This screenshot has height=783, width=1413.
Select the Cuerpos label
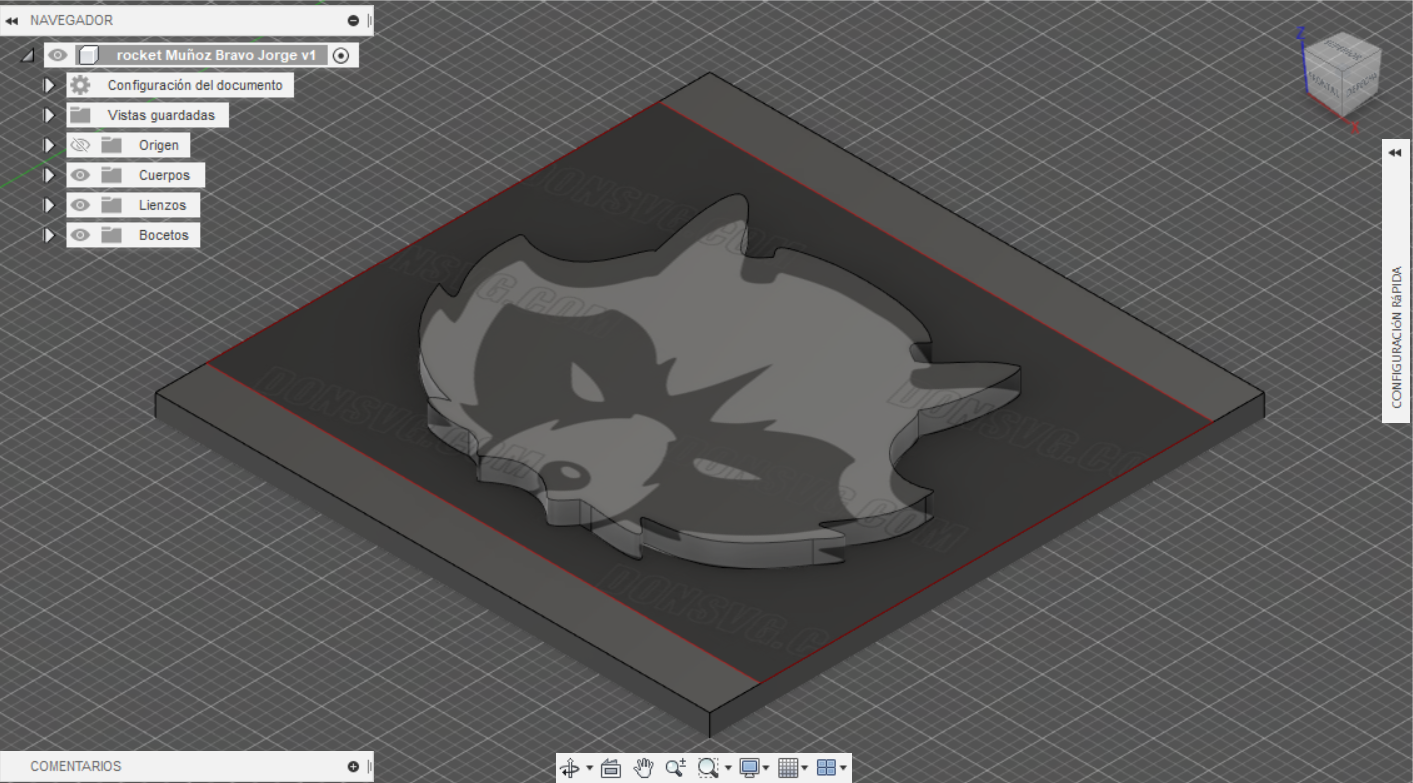[x=164, y=175]
